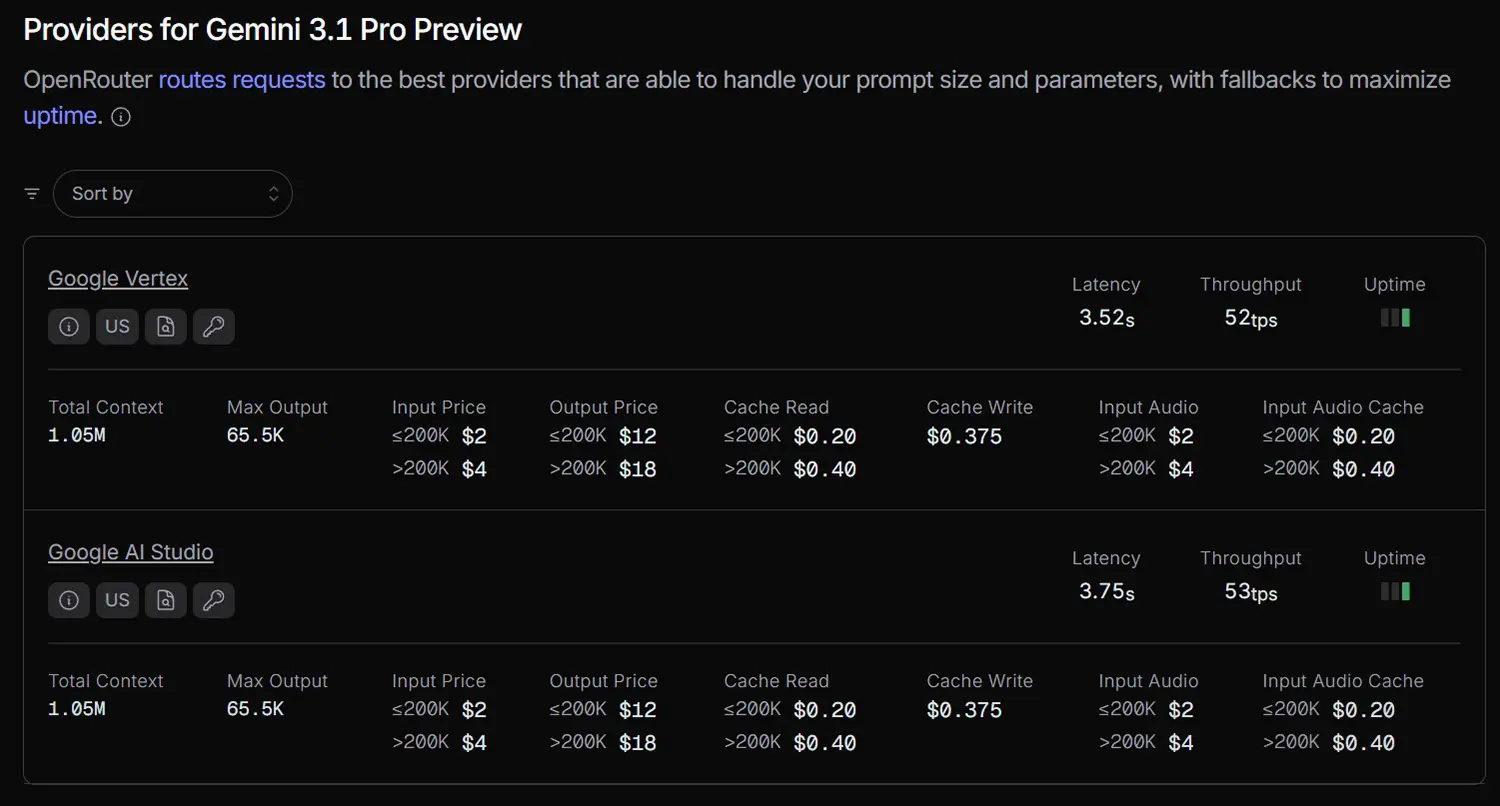
Task: Click the Google Vertex latency value 3.52s
Action: coord(1106,319)
